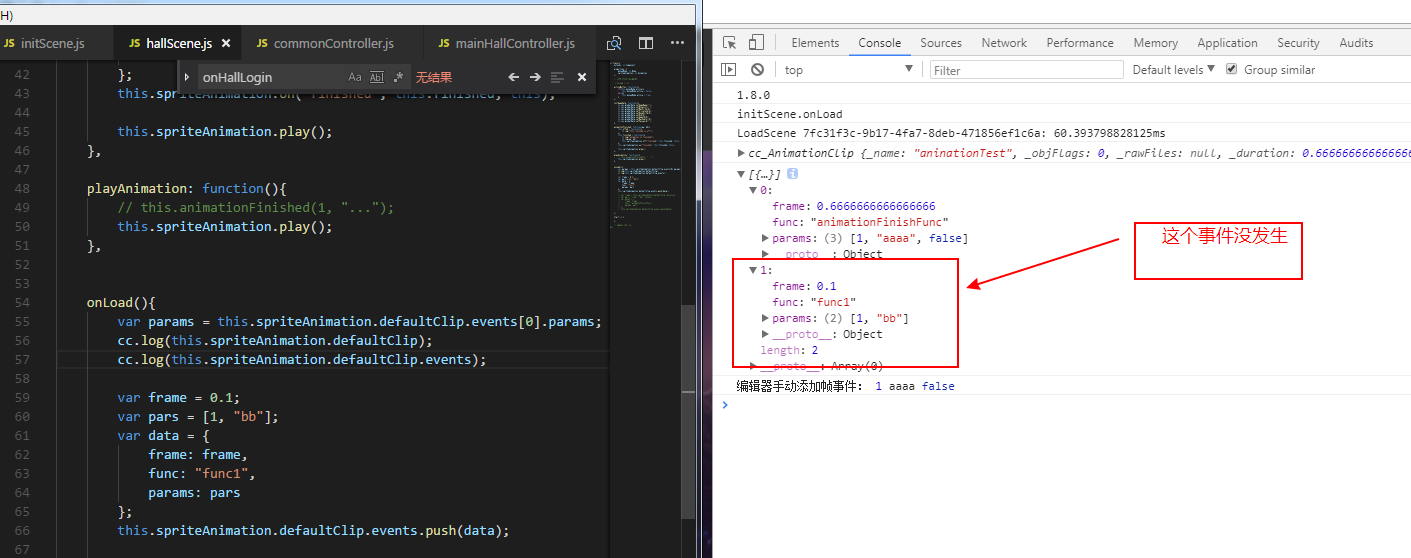Show the console sidebar icon
The height and width of the screenshot is (558, 1411).
729,69
